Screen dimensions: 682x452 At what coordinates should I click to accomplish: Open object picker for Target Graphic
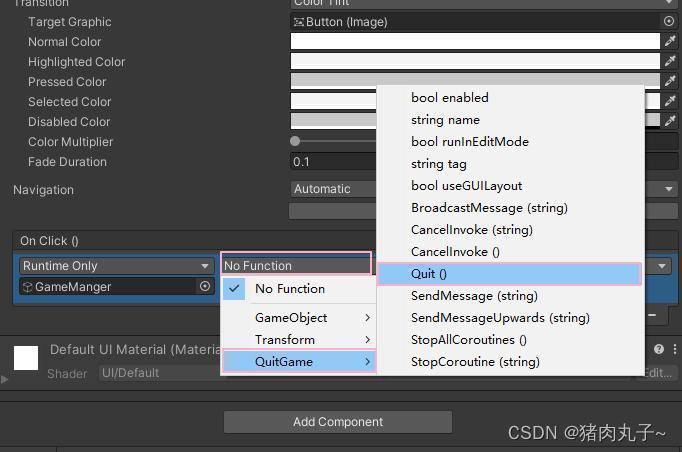pyautogui.click(x=669, y=21)
